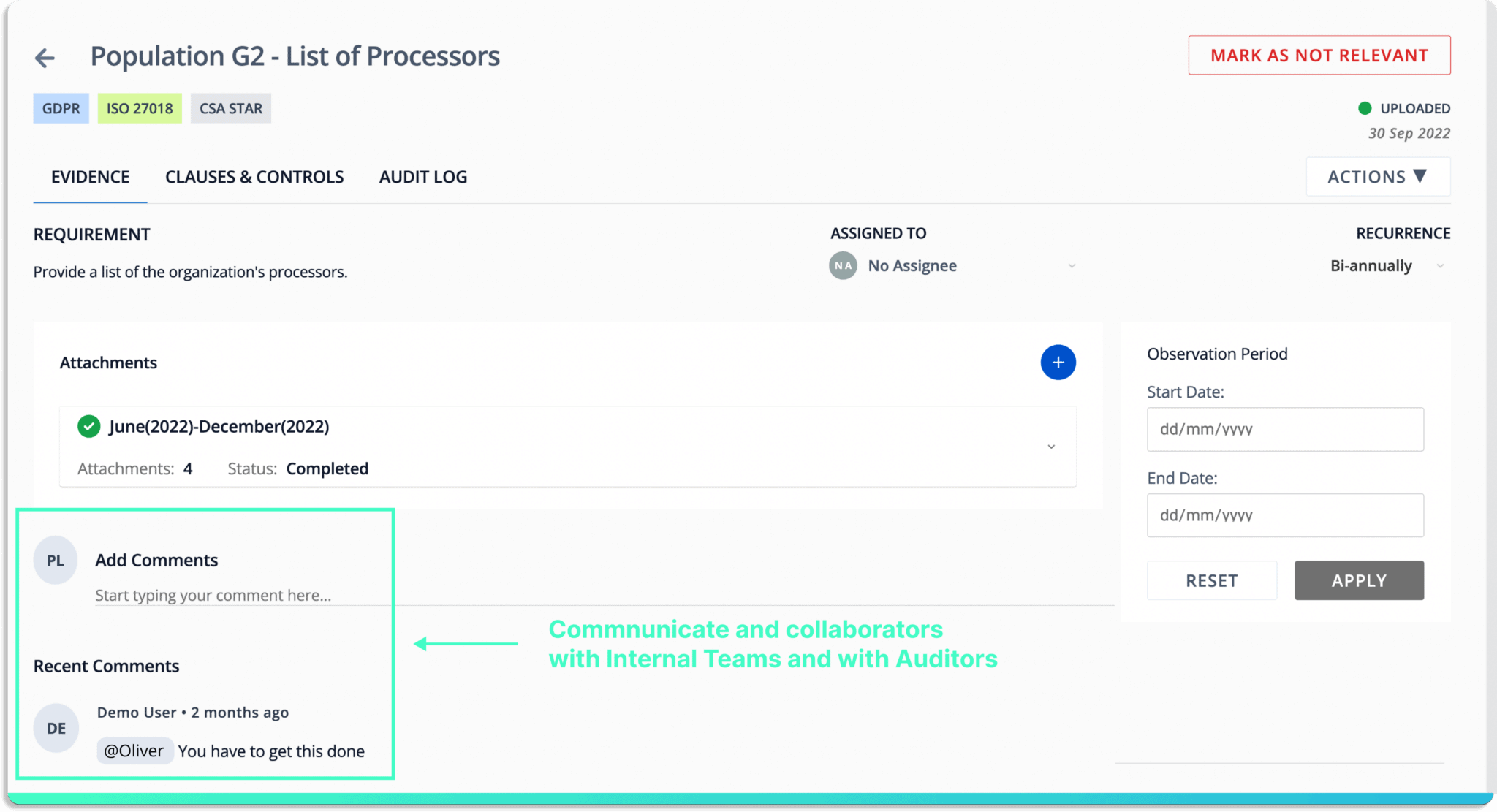Viewport: 1497px width, 812px height.
Task: Switch to the Clauses & Controls tab
Action: click(x=254, y=177)
